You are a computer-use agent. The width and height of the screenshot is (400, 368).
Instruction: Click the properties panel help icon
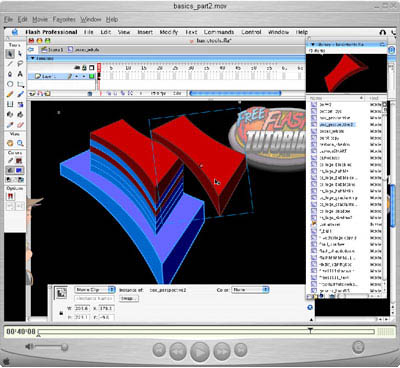[x=310, y=307]
